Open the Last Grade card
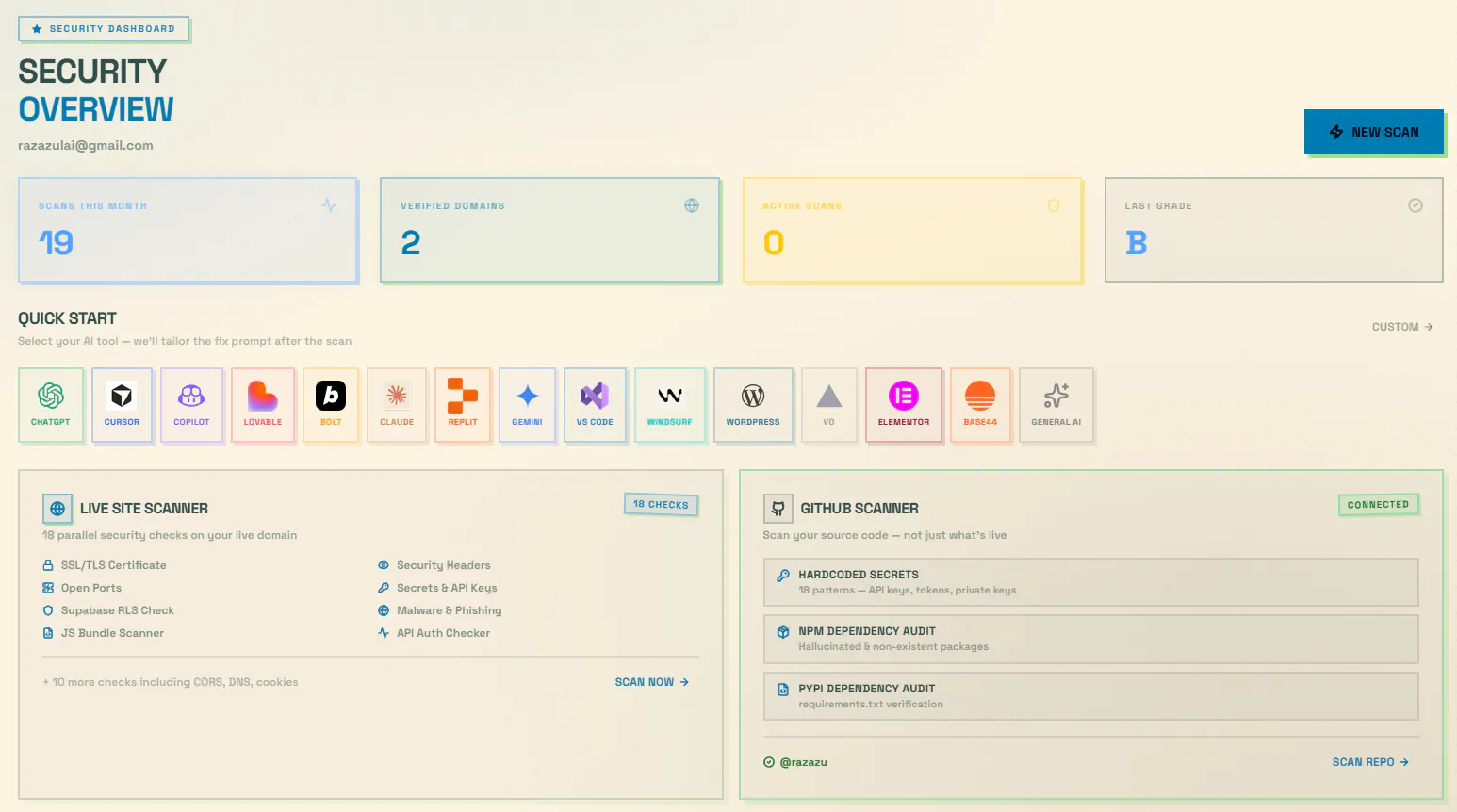The height and width of the screenshot is (812, 1457). [1274, 230]
